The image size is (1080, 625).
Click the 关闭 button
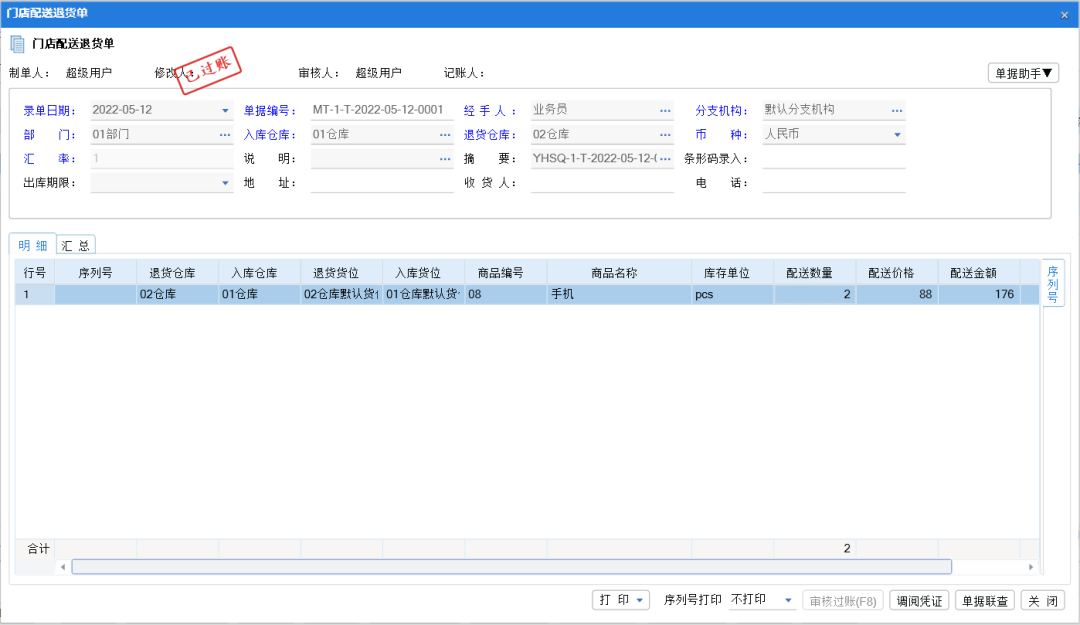(x=1043, y=600)
